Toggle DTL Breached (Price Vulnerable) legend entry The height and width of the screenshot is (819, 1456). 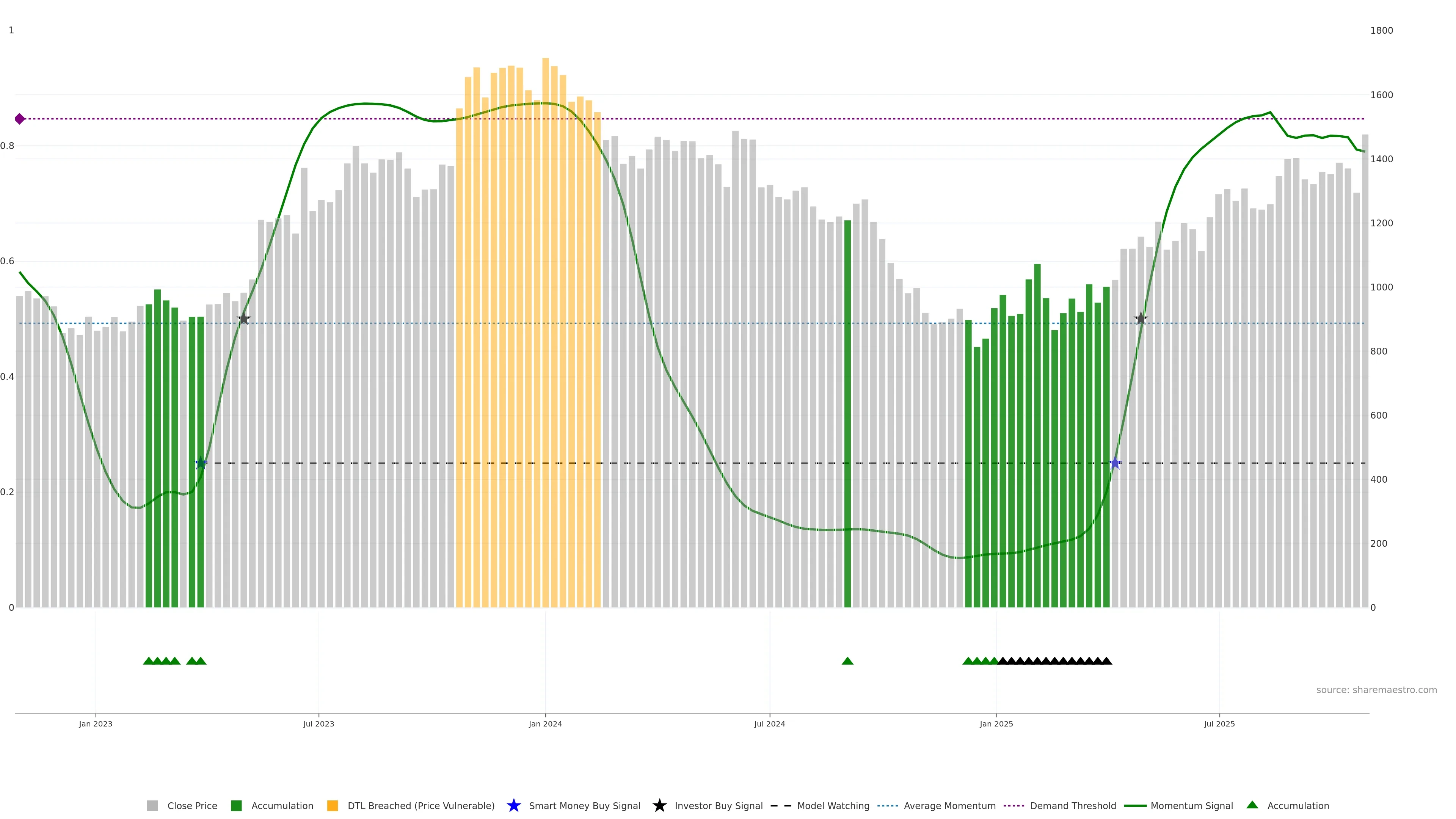pyautogui.click(x=420, y=806)
